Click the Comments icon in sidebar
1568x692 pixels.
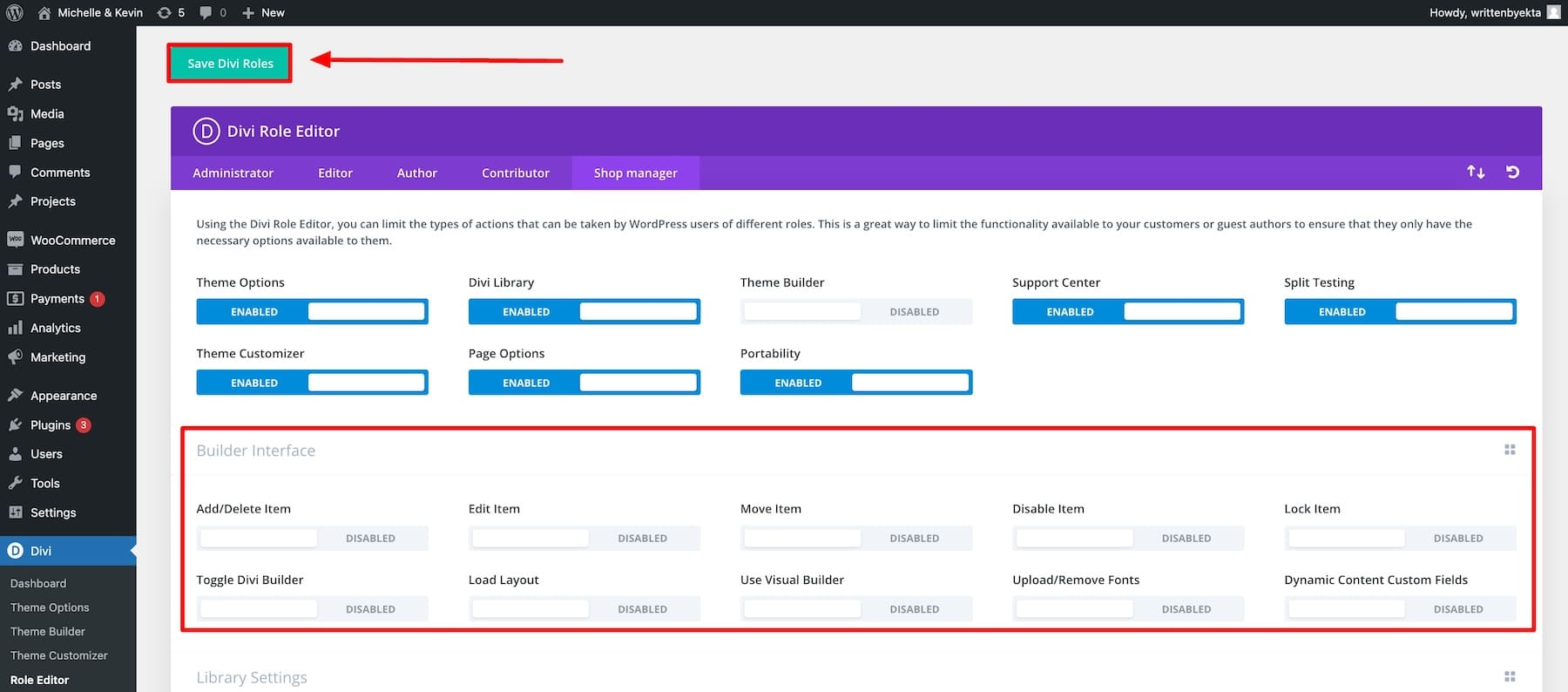15,173
